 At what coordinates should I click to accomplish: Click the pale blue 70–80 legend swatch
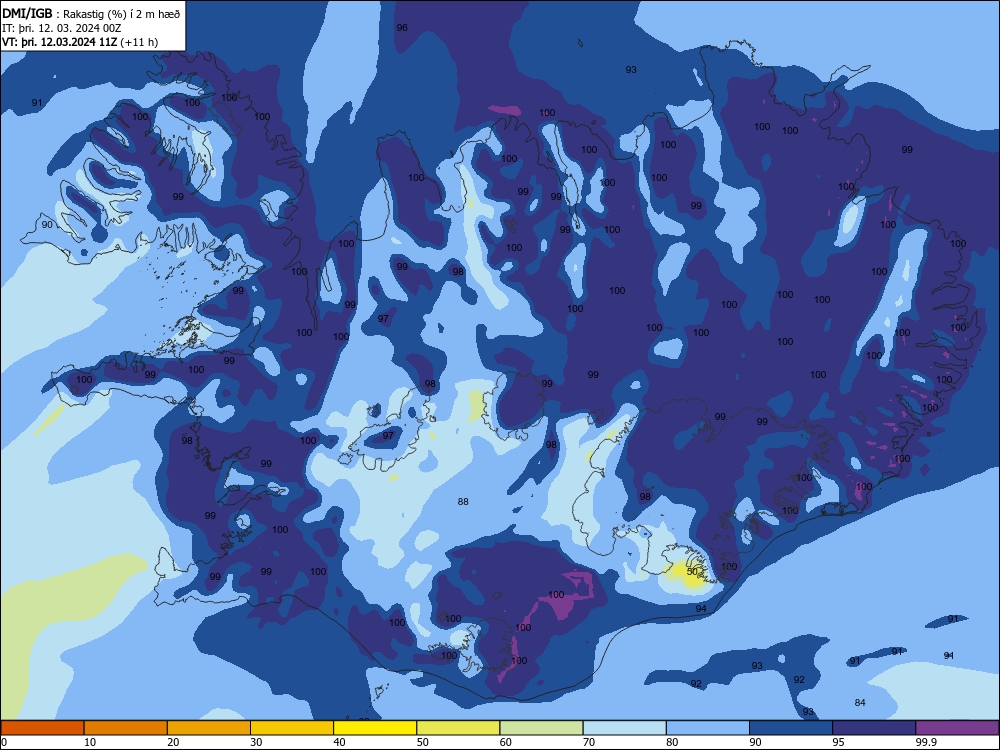click(624, 728)
